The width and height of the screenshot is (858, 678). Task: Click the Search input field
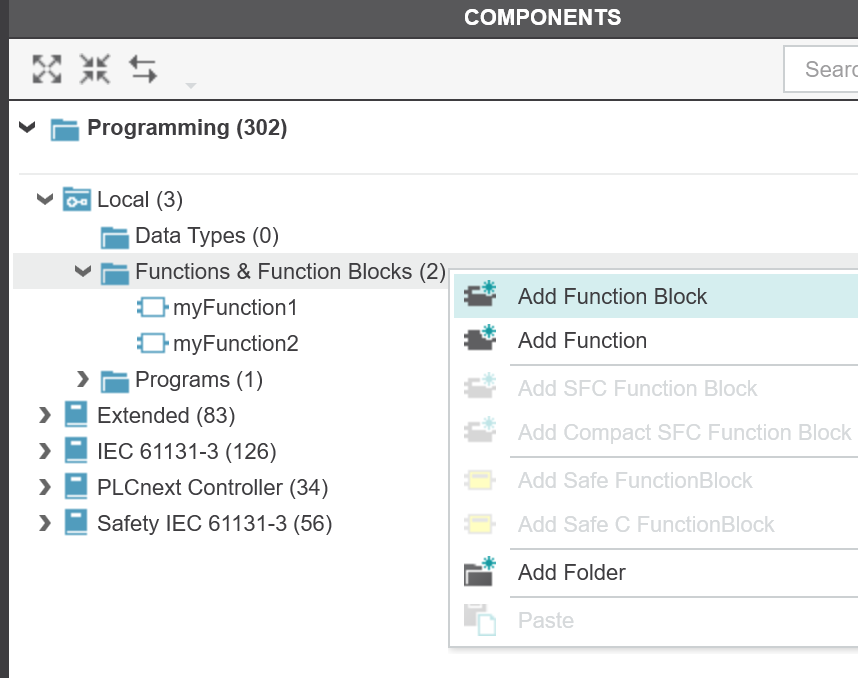821,69
